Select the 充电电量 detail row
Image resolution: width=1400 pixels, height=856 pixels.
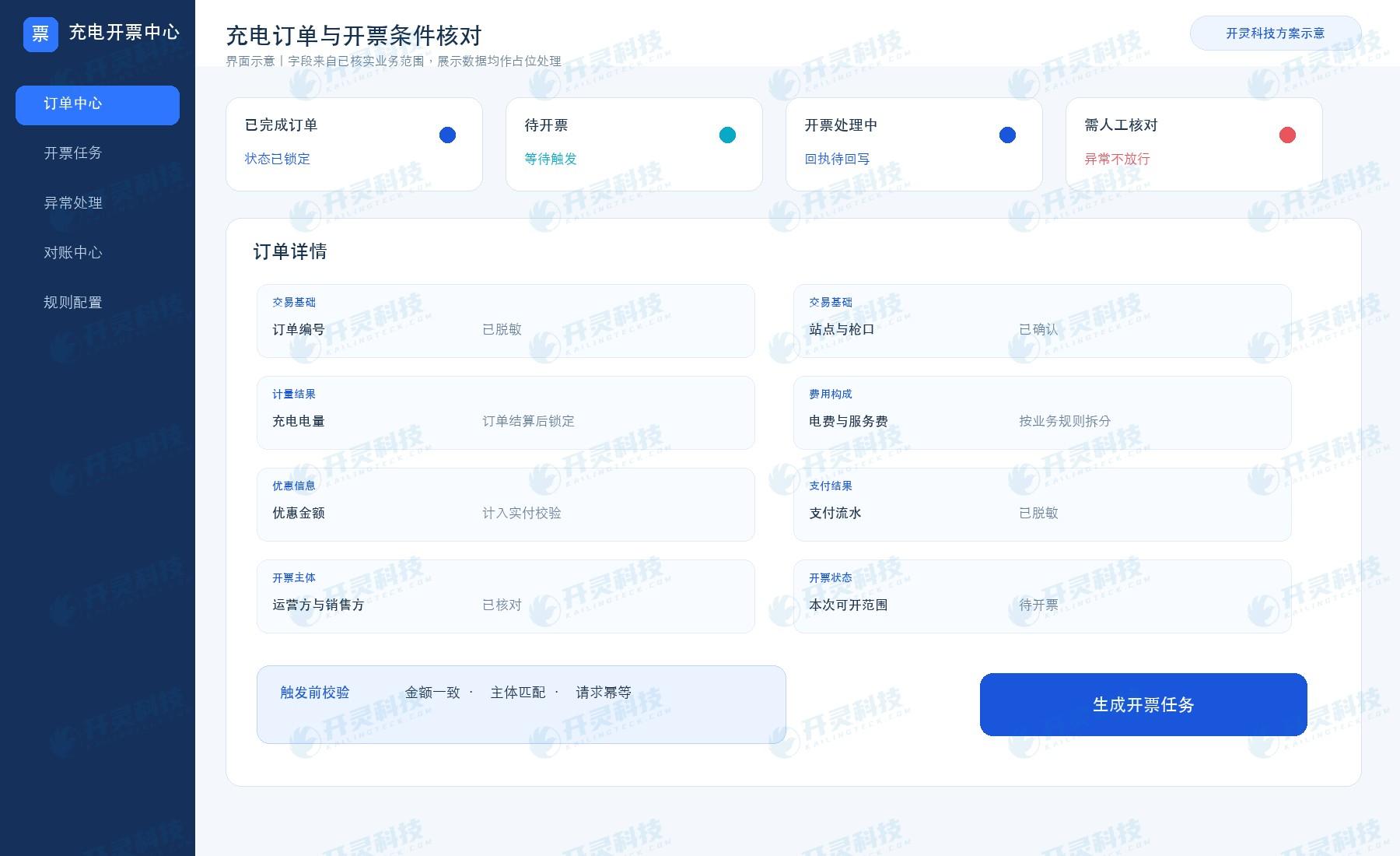click(x=506, y=412)
